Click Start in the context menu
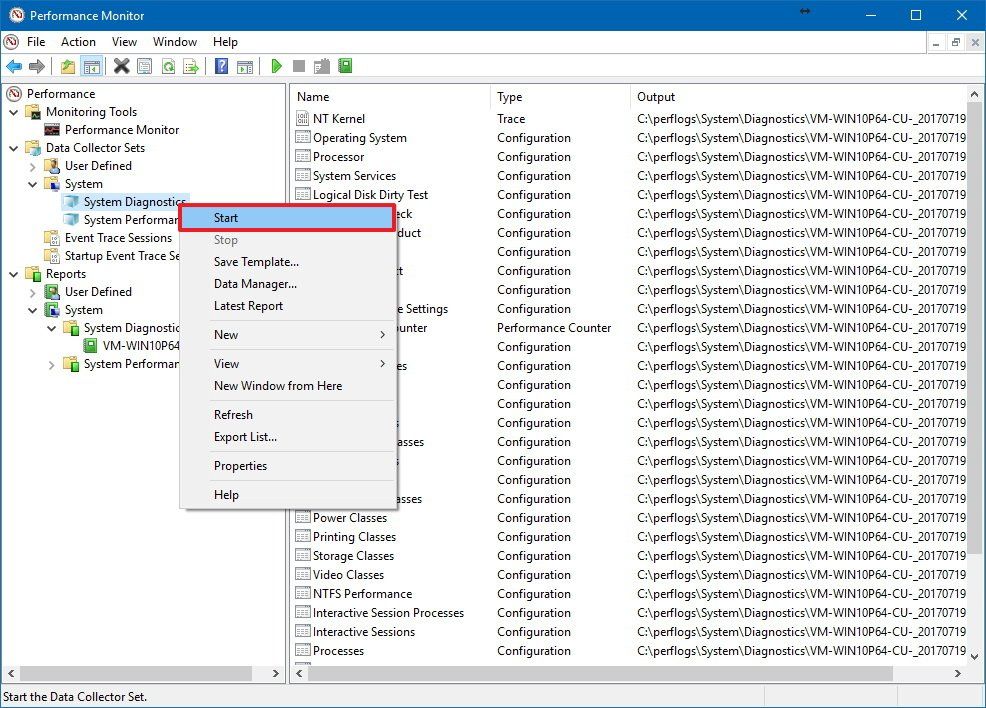 [x=226, y=217]
